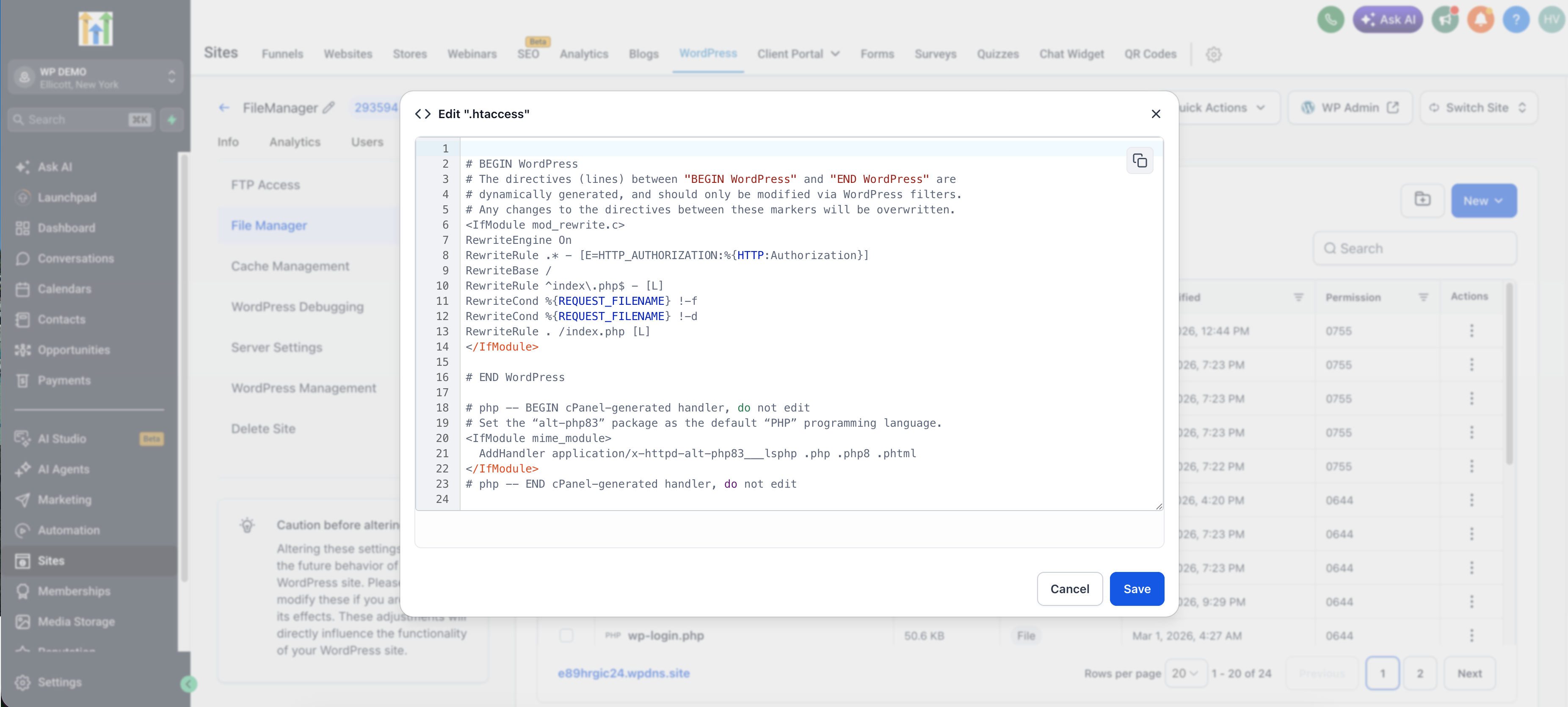Viewport: 1568px width, 707px height.
Task: Edit the FileManager name with the pencil
Action: click(329, 108)
